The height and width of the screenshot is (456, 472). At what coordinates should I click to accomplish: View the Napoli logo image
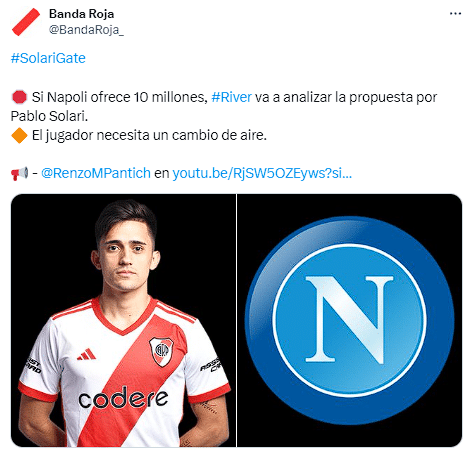point(349,320)
